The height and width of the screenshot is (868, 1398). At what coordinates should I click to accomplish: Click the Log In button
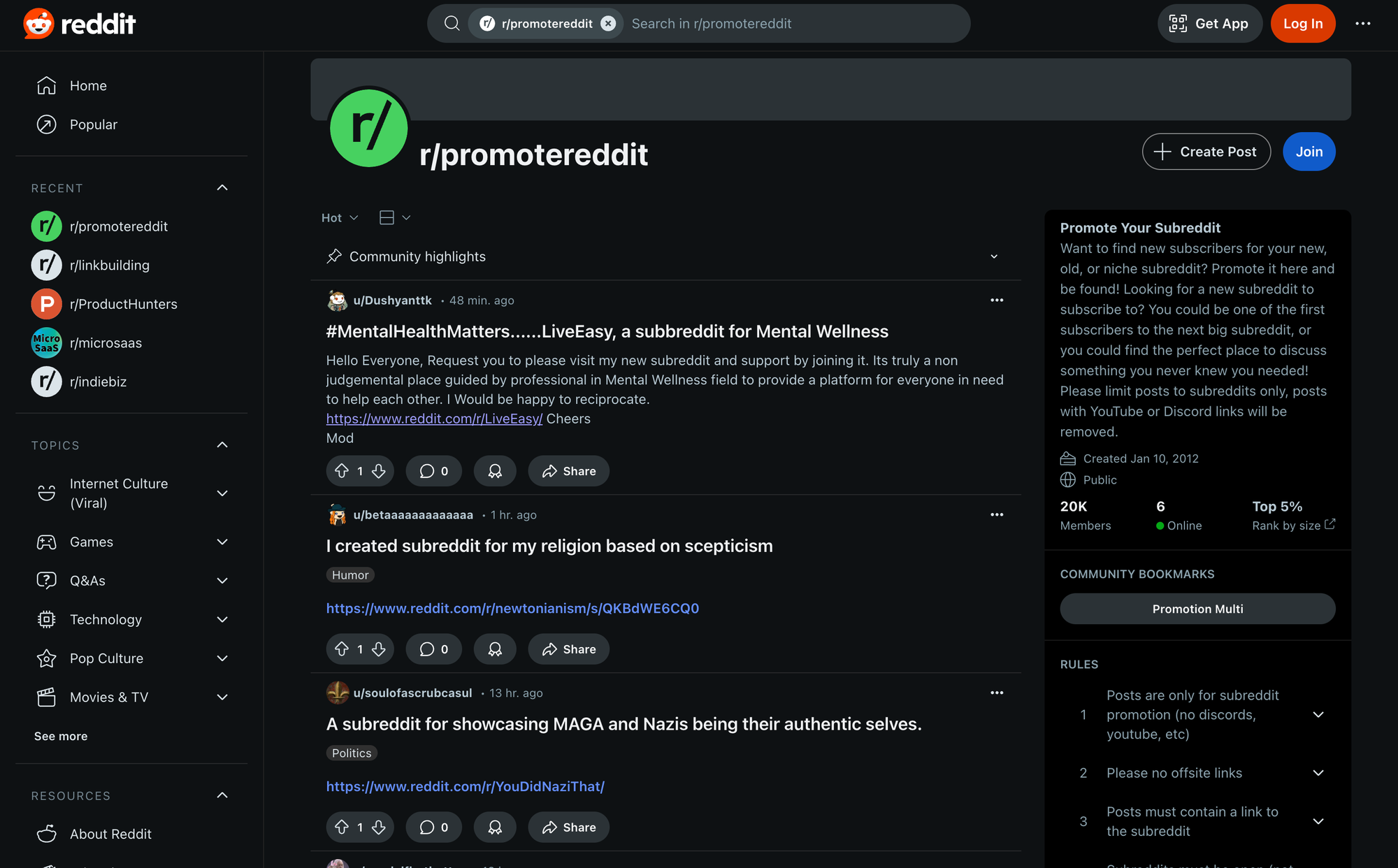pos(1303,24)
